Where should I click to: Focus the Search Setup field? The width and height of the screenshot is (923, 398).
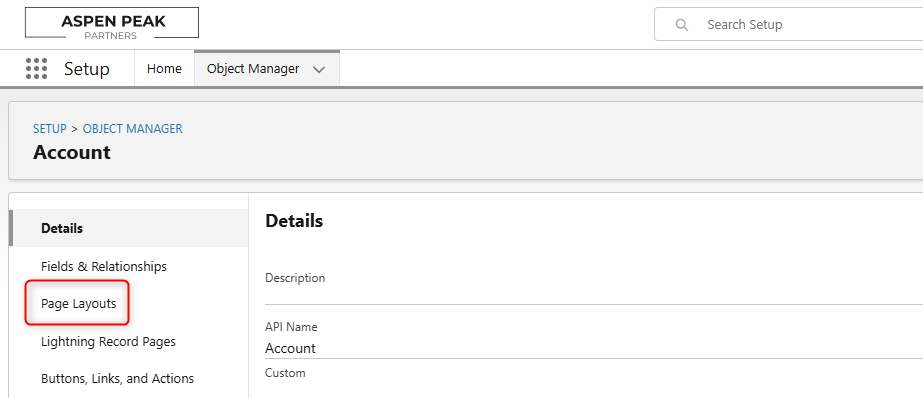click(x=789, y=25)
